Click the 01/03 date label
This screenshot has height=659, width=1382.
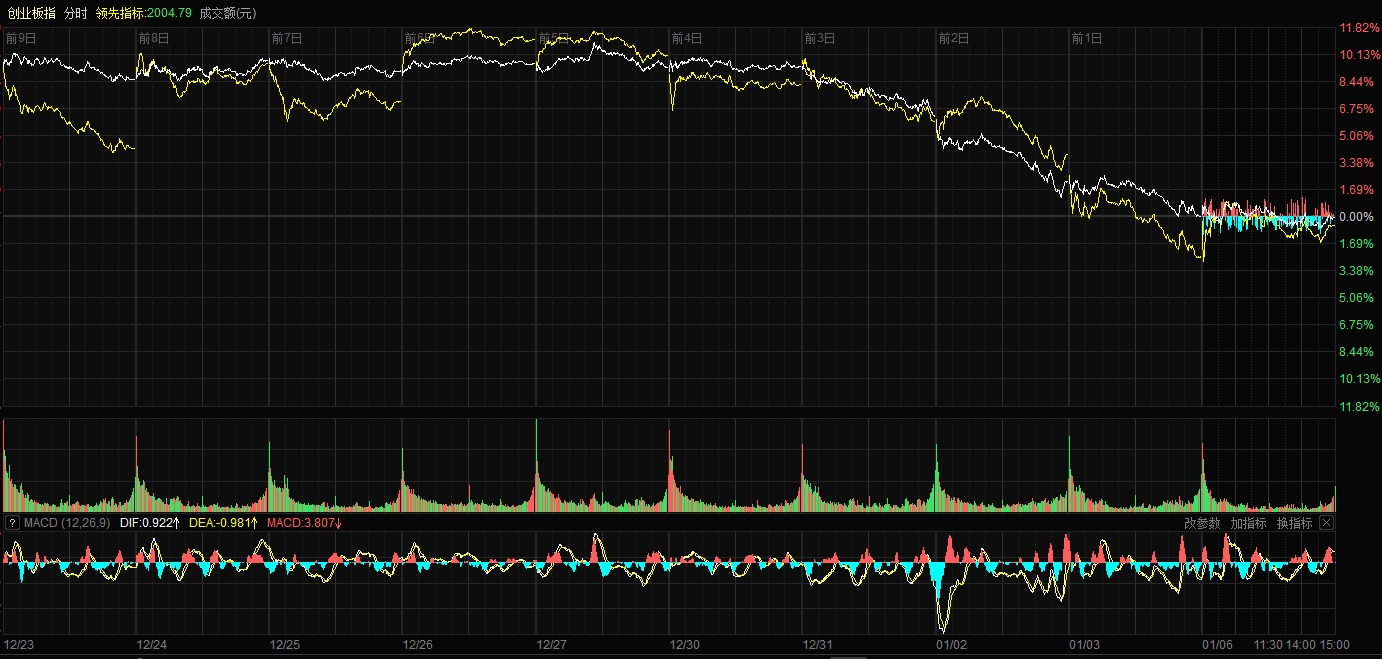(x=1085, y=645)
